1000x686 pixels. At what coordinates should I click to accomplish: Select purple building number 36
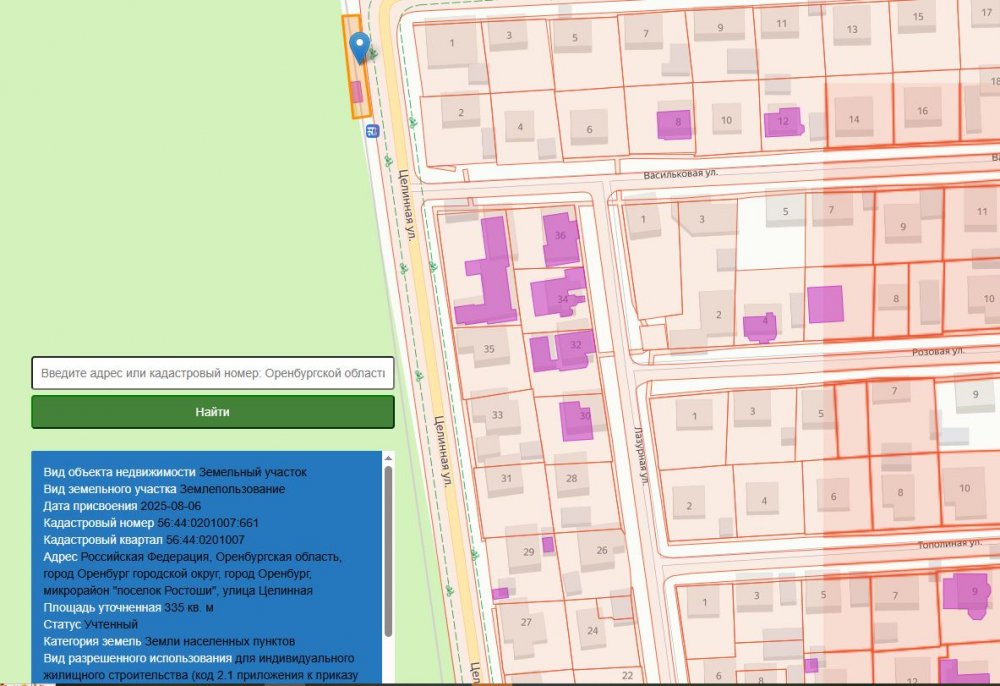(560, 238)
